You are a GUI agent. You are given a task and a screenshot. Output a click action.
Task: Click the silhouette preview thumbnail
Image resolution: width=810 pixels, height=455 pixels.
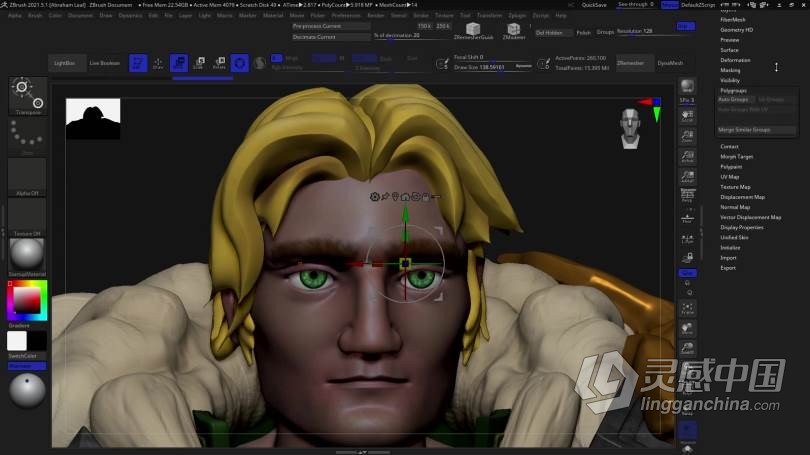pyautogui.click(x=93, y=119)
